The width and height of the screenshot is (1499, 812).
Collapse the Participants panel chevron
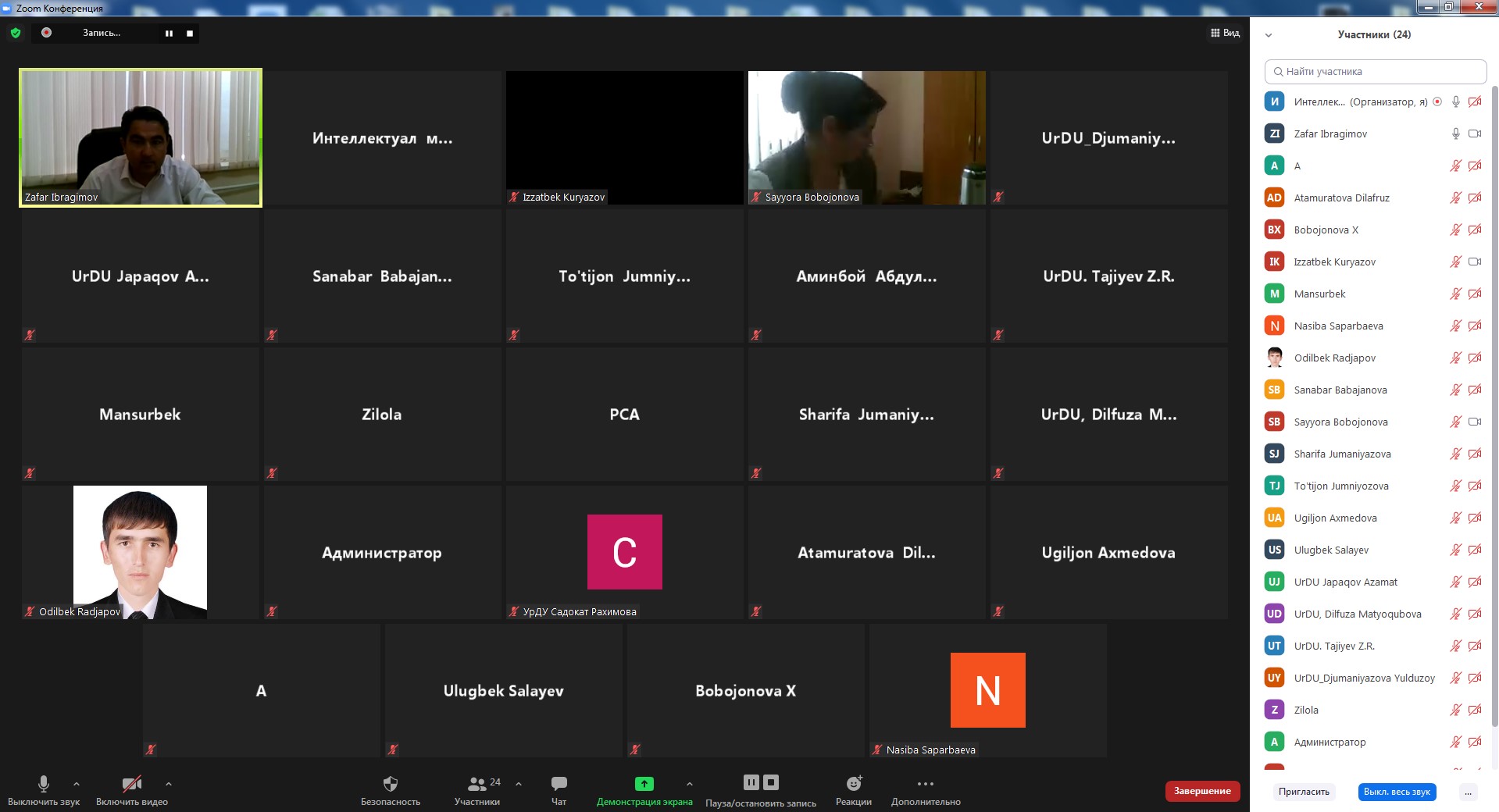pos(1269,35)
